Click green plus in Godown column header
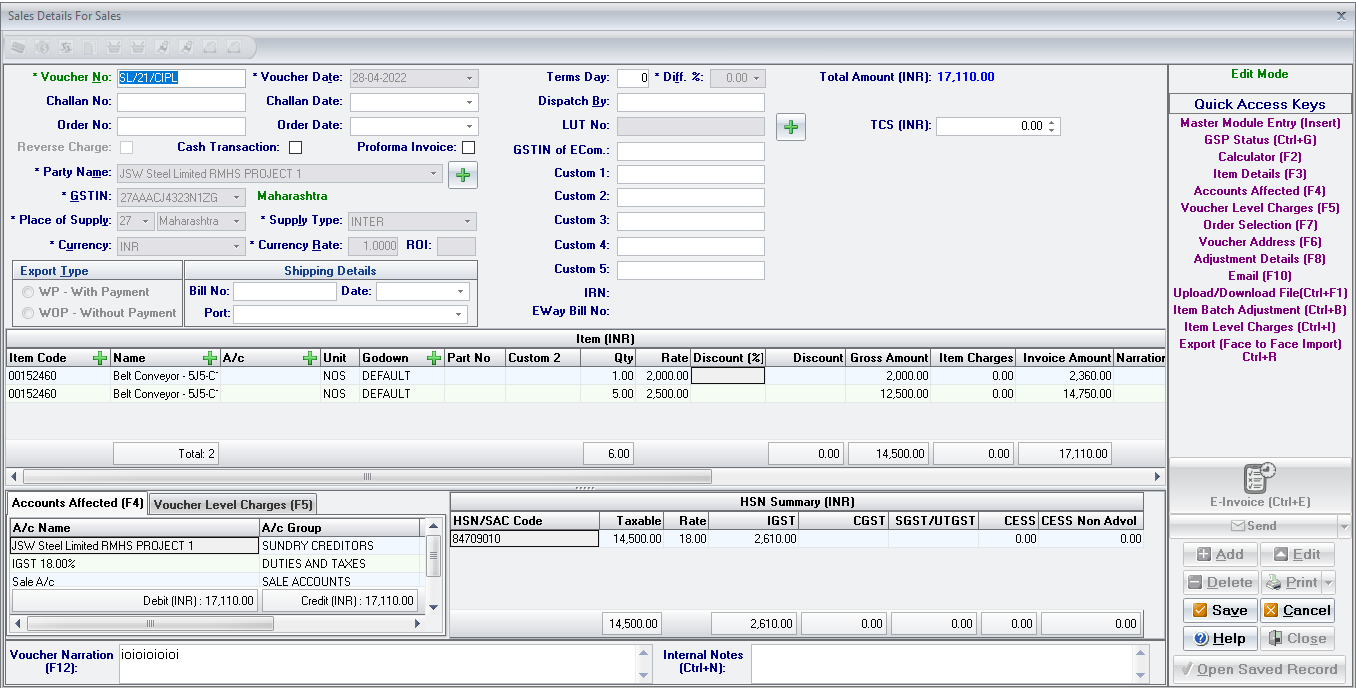Image resolution: width=1356 pixels, height=688 pixels. coord(434,358)
